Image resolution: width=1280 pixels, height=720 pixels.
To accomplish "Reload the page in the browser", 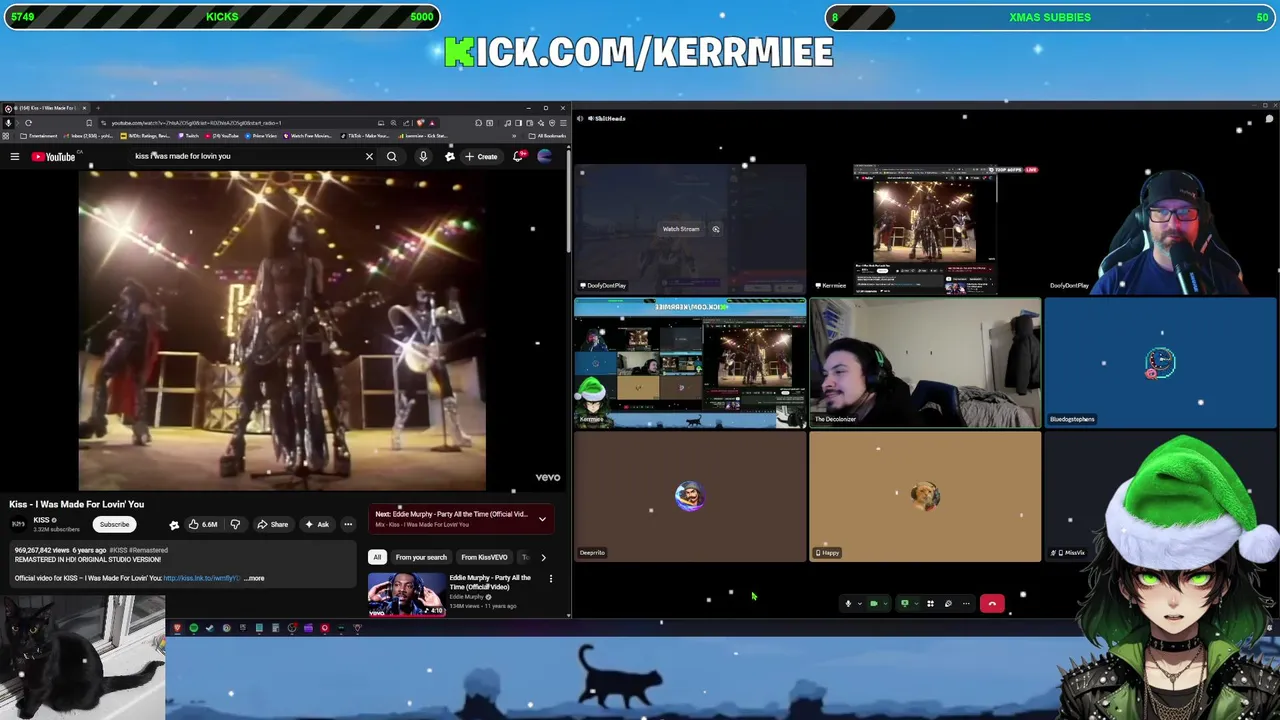I will pyautogui.click(x=28, y=123).
